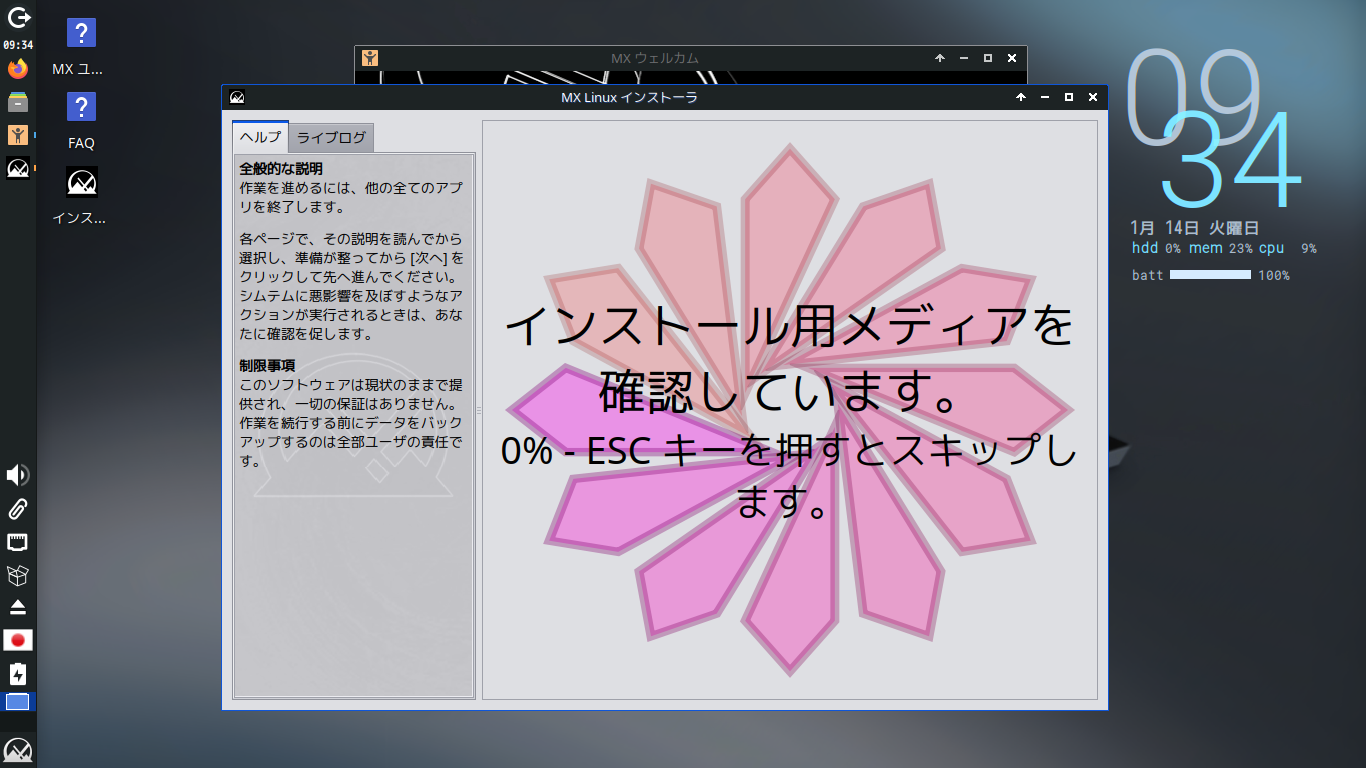This screenshot has width=1366, height=768.
Task: Click the MX Linux インストーラ title text
Action: pyautogui.click(x=629, y=98)
